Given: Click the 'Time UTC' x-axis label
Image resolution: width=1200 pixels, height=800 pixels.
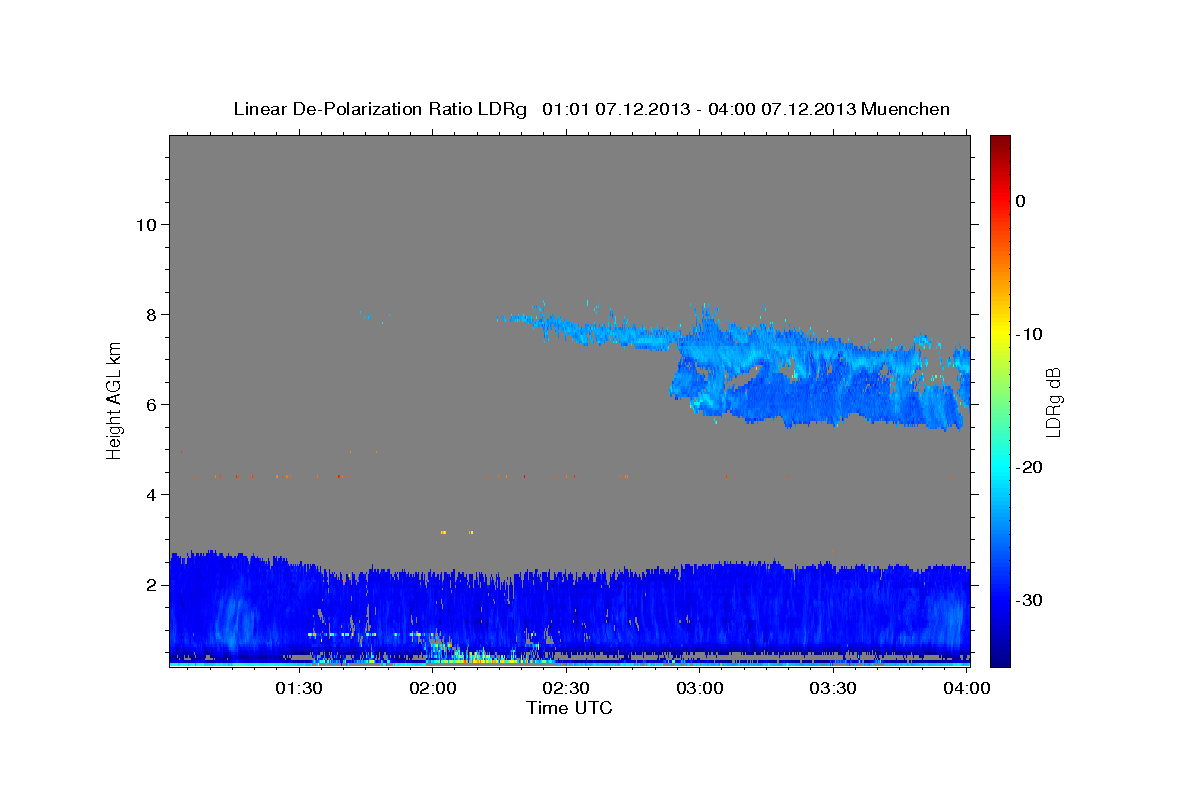Looking at the screenshot, I should pos(569,708).
